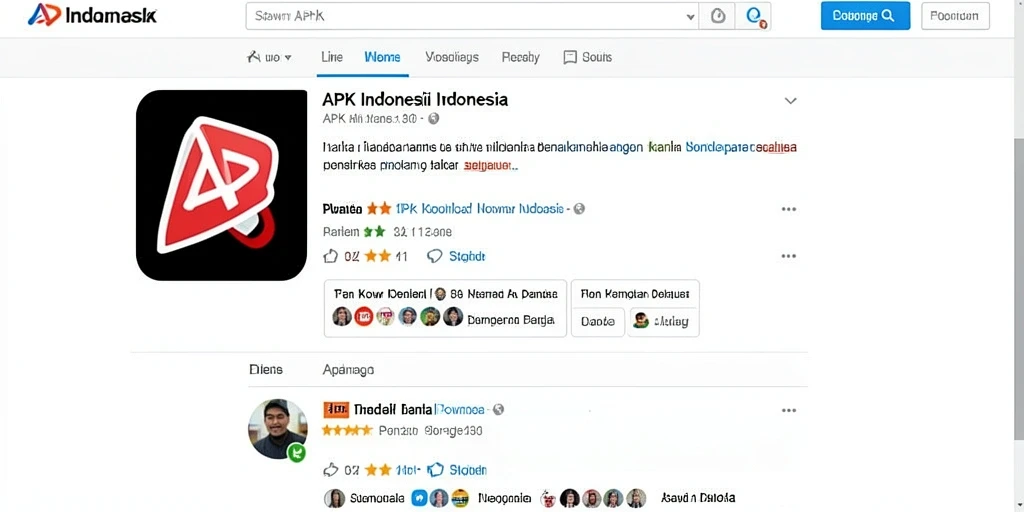Expand the chevron beside APK Indonesia title
Image resolution: width=1024 pixels, height=512 pixels.
point(790,101)
